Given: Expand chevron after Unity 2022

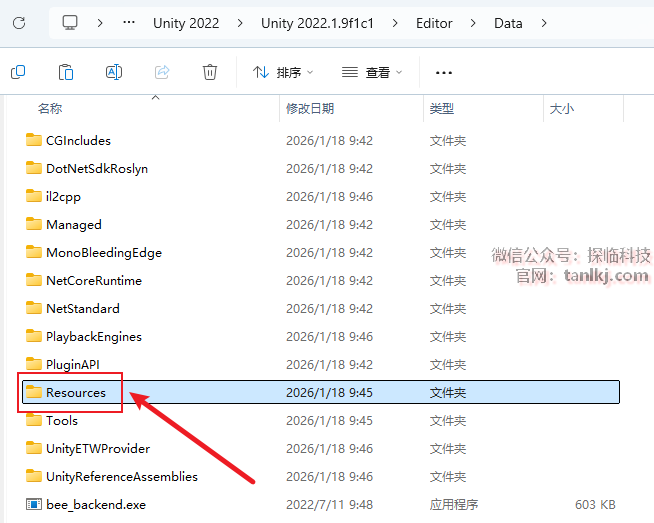Looking at the screenshot, I should [240, 23].
